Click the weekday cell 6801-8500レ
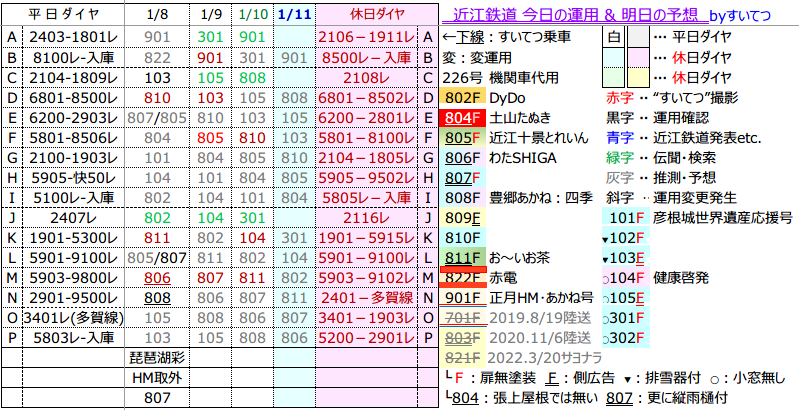The height and width of the screenshot is (410, 799). (74, 97)
